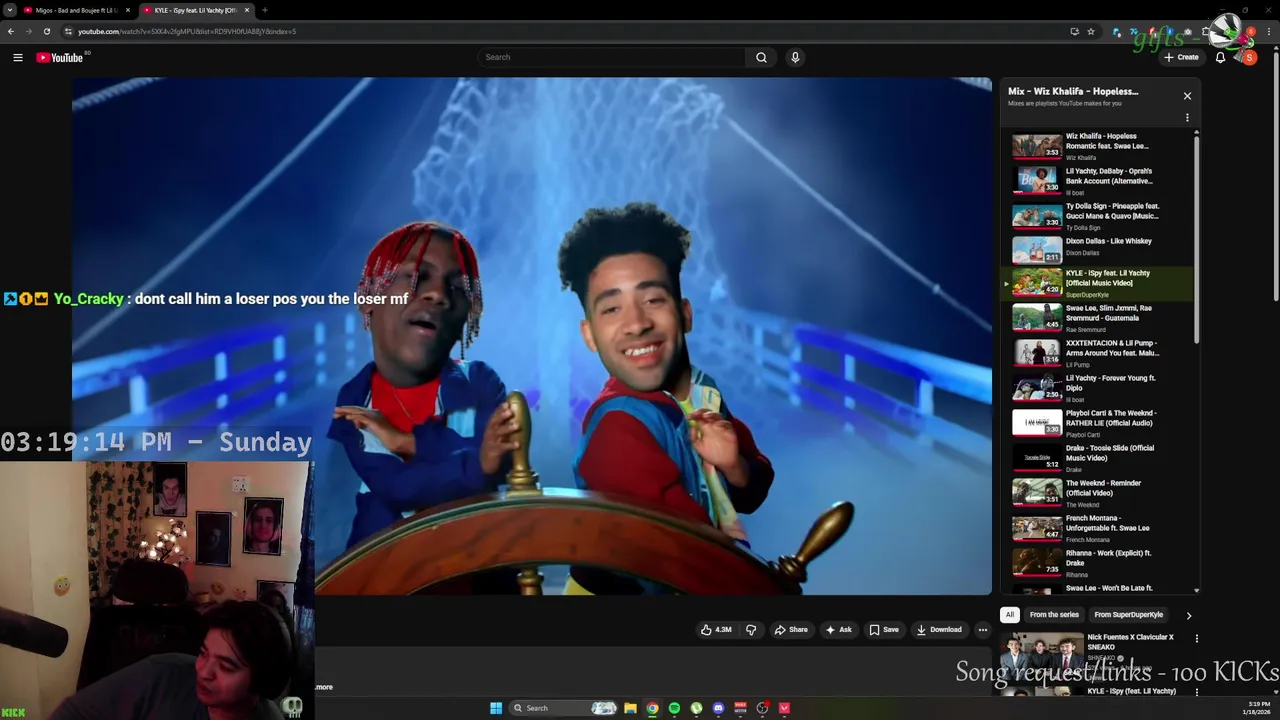The height and width of the screenshot is (720, 1280).
Task: Click the search magnifier button
Action: coord(761,57)
